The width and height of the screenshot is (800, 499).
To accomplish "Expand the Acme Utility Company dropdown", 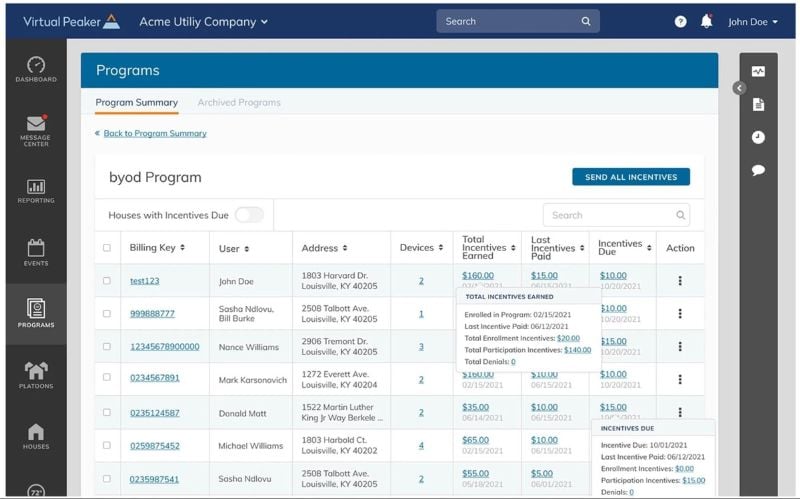I will (x=203, y=21).
